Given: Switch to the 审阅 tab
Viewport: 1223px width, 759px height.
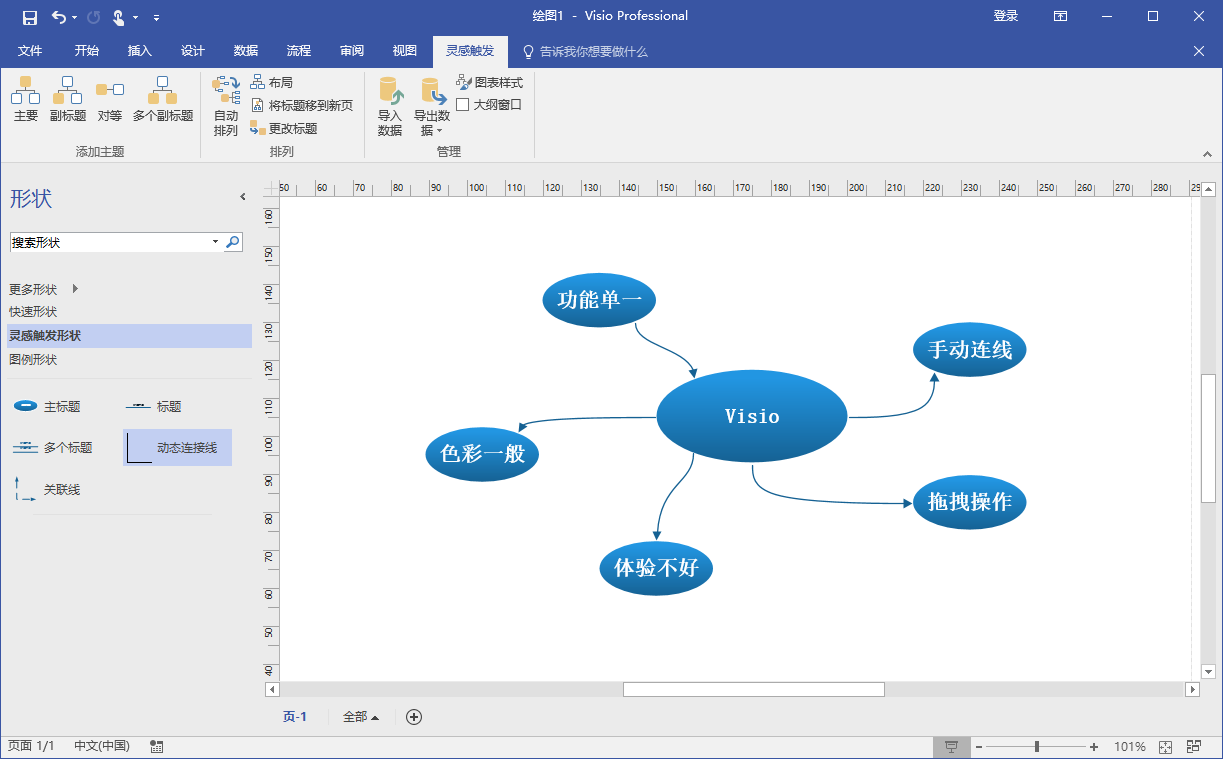Looking at the screenshot, I should 352,51.
